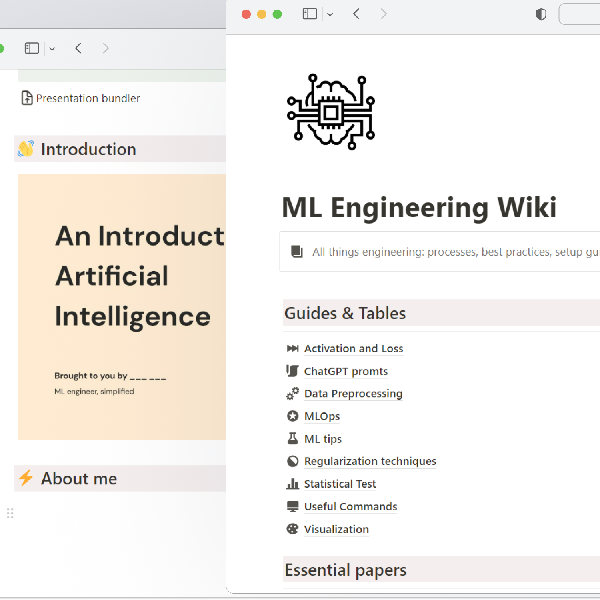Click the block drag handle below About me

point(10,513)
